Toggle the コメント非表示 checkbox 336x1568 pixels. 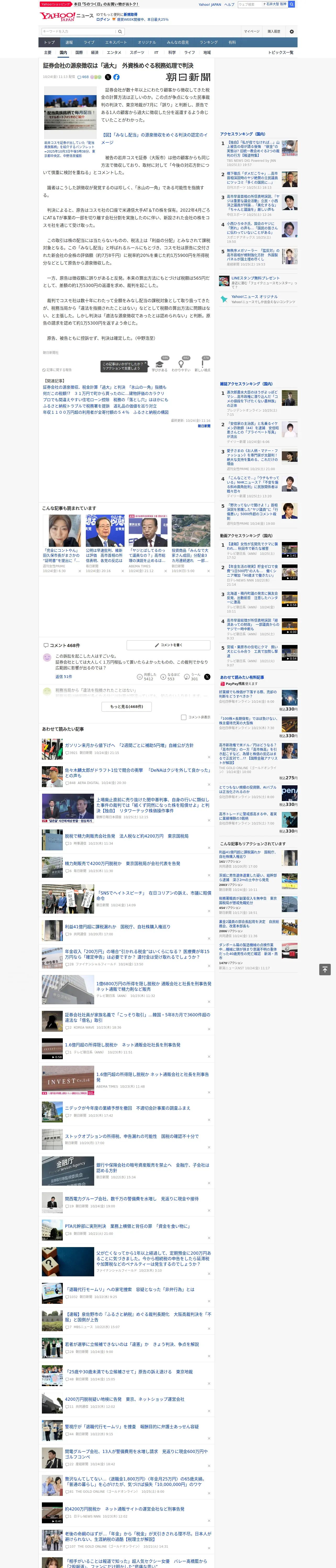click(x=183, y=717)
